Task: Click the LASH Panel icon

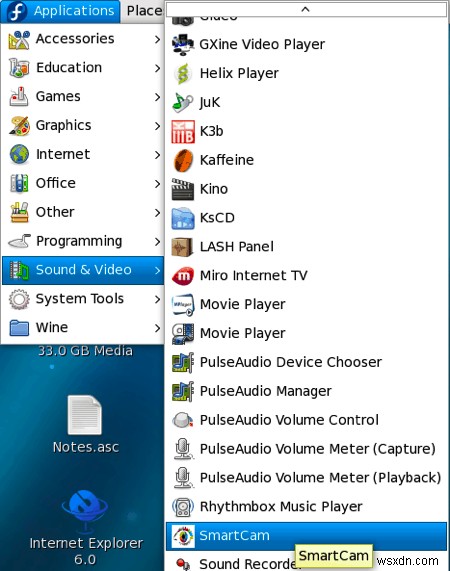Action: tap(182, 247)
